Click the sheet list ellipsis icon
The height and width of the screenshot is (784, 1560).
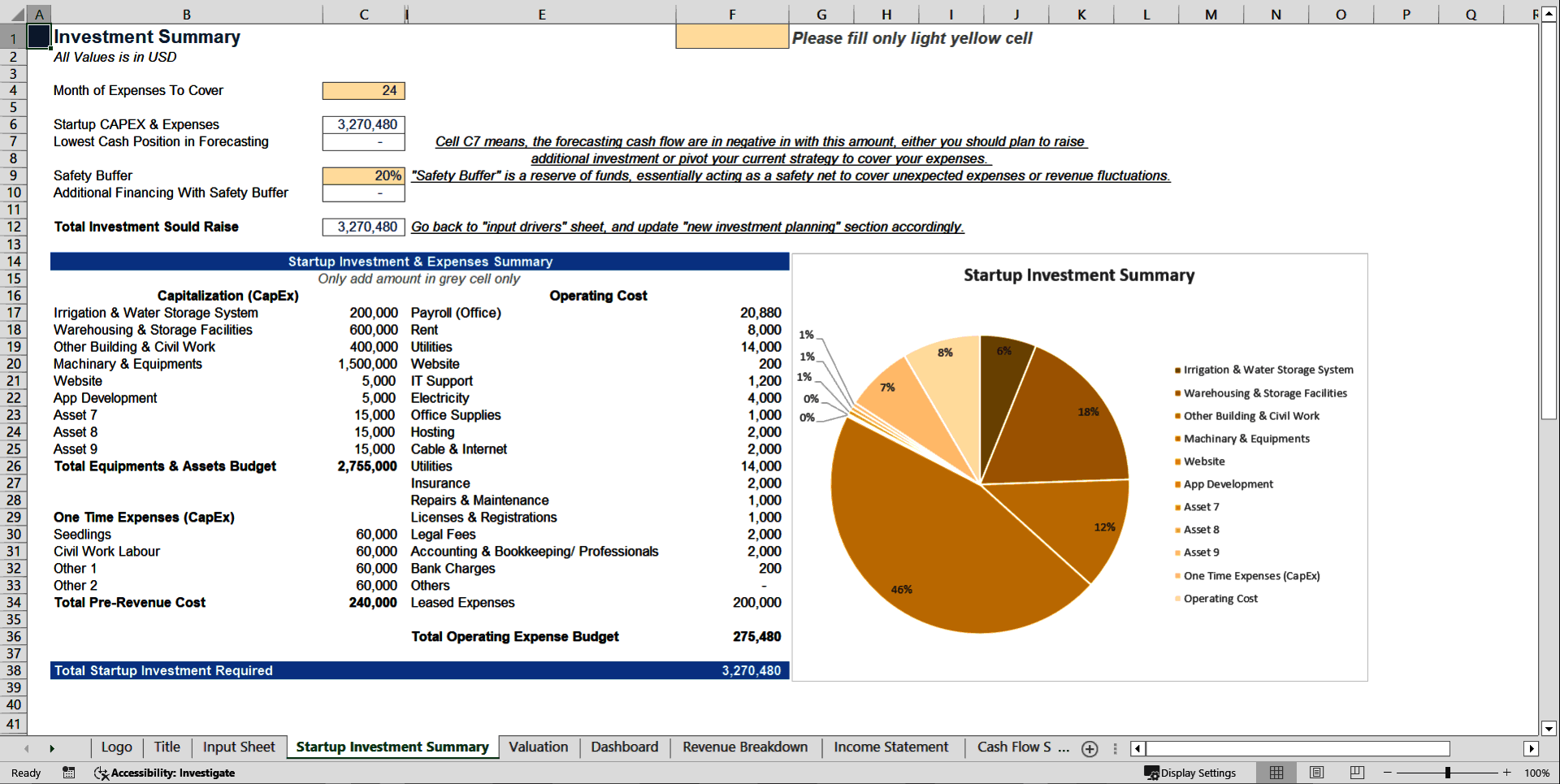click(x=1114, y=748)
